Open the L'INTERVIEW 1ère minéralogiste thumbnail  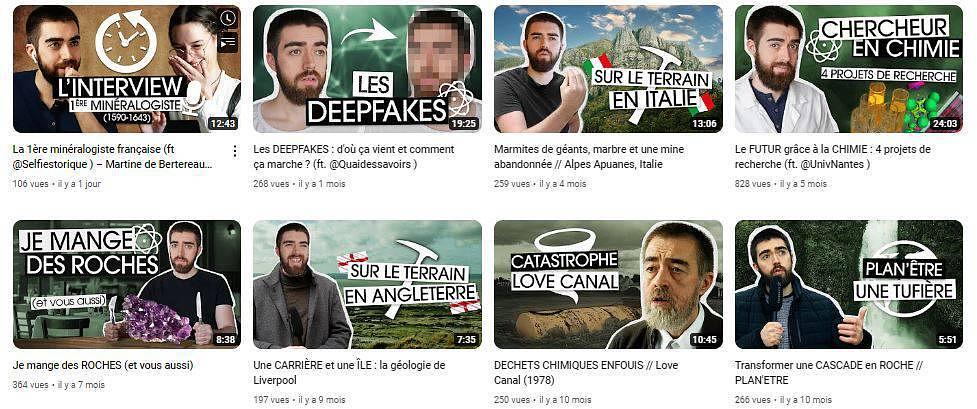point(126,69)
